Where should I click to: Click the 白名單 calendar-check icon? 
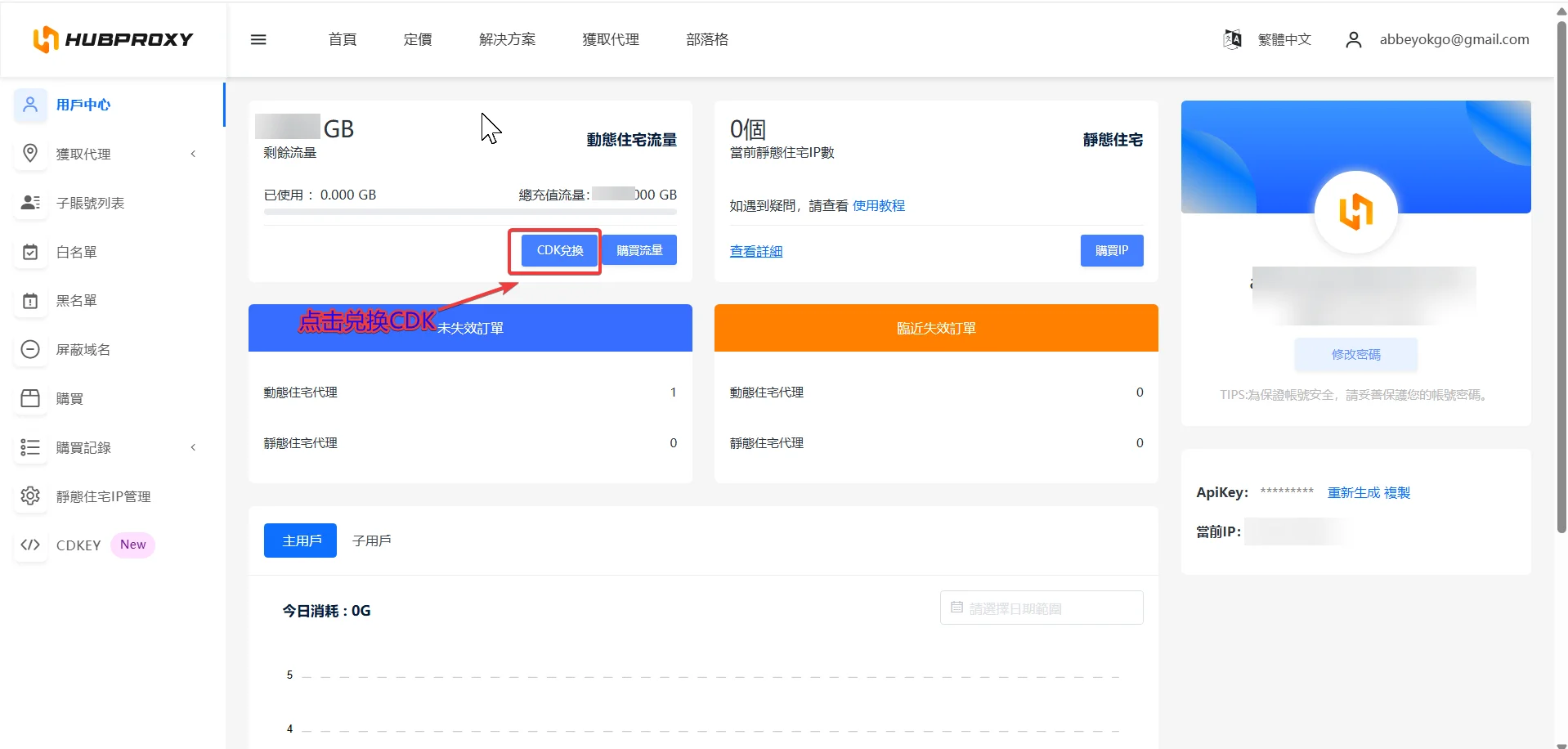(x=30, y=252)
